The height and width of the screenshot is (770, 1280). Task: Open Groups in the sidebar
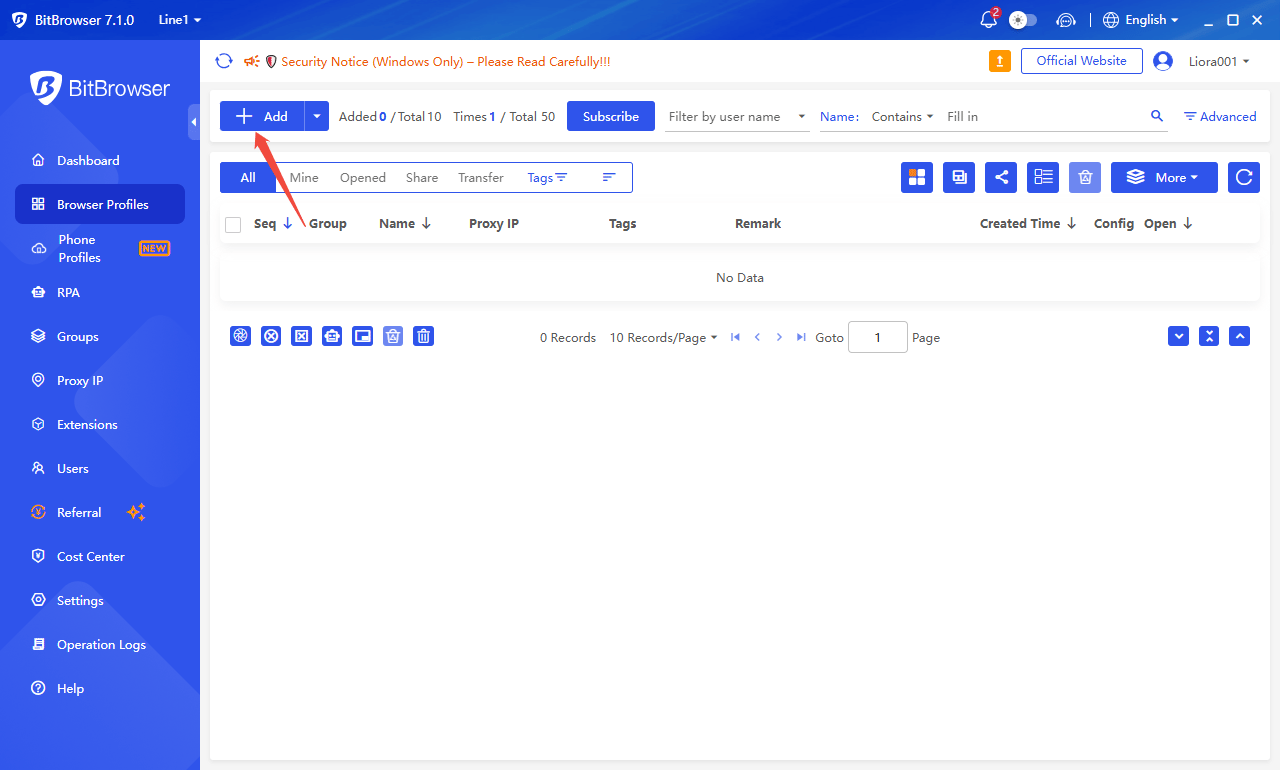point(100,336)
